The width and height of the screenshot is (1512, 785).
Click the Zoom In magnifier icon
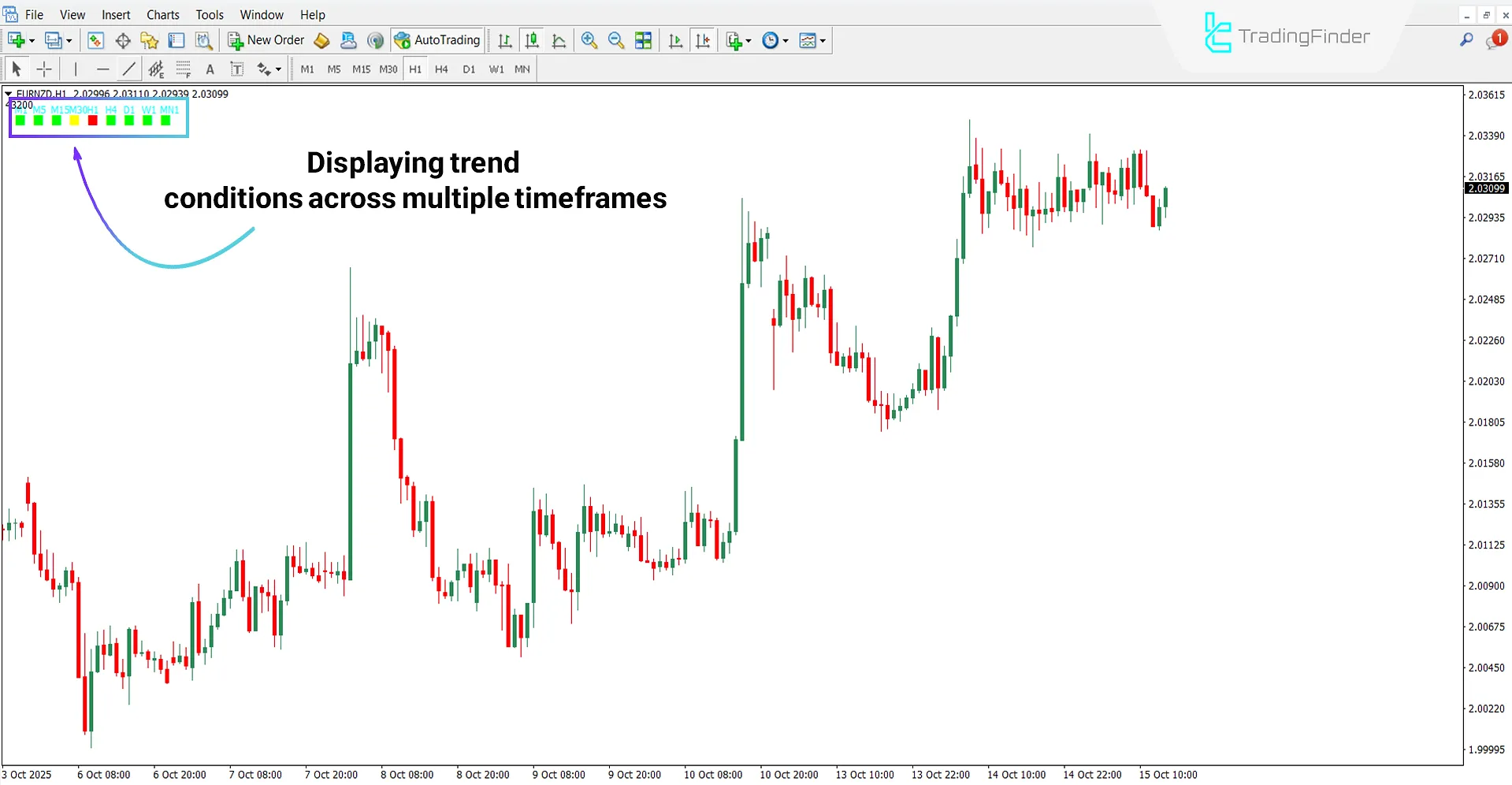tap(589, 40)
